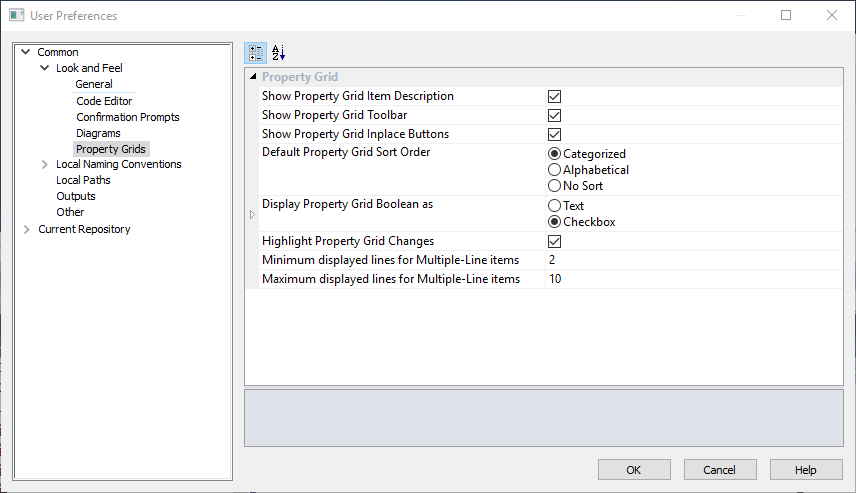Collapse the Property Grid category header

pos(252,77)
